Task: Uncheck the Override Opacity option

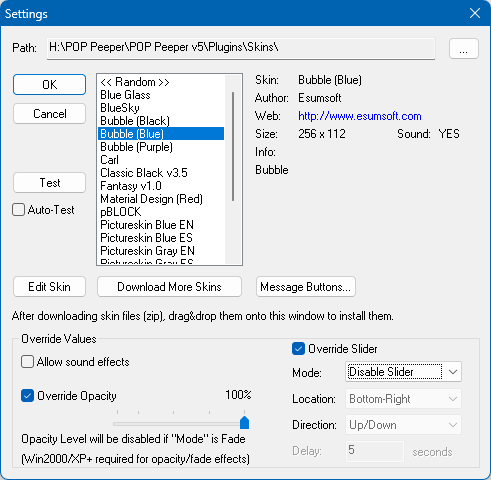Action: [27, 396]
